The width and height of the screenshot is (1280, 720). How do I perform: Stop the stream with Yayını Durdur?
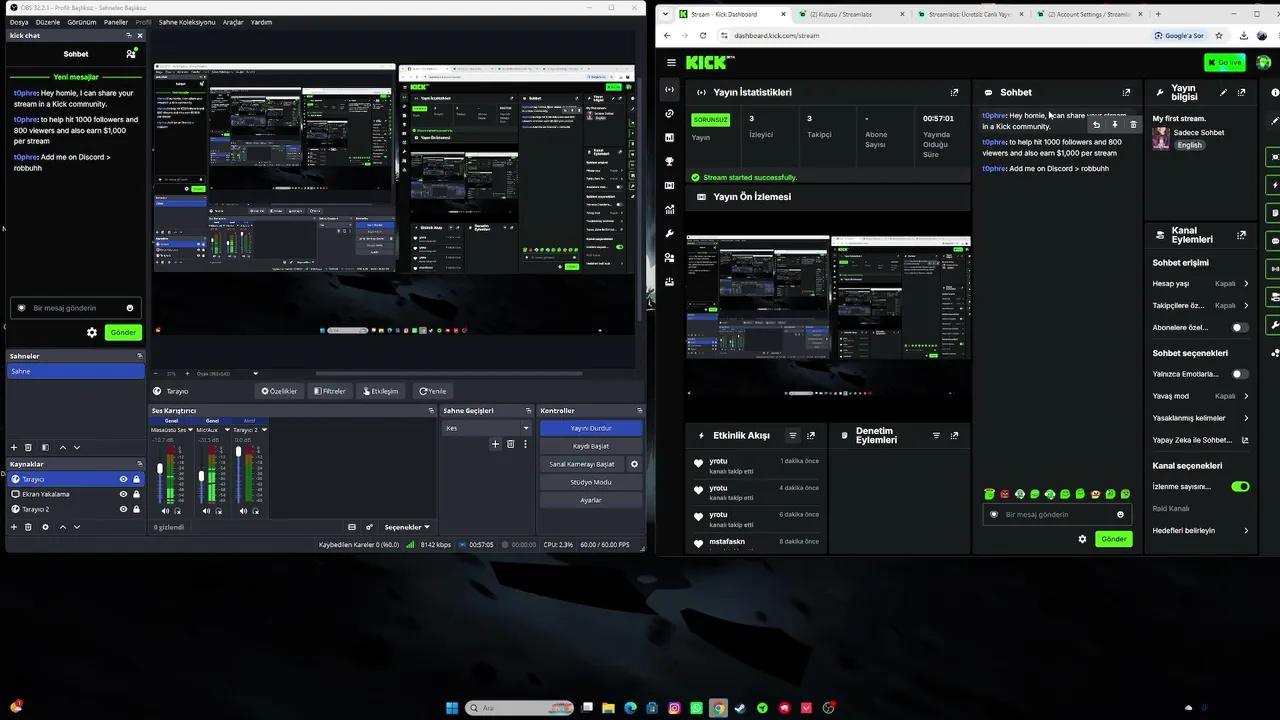(x=591, y=428)
